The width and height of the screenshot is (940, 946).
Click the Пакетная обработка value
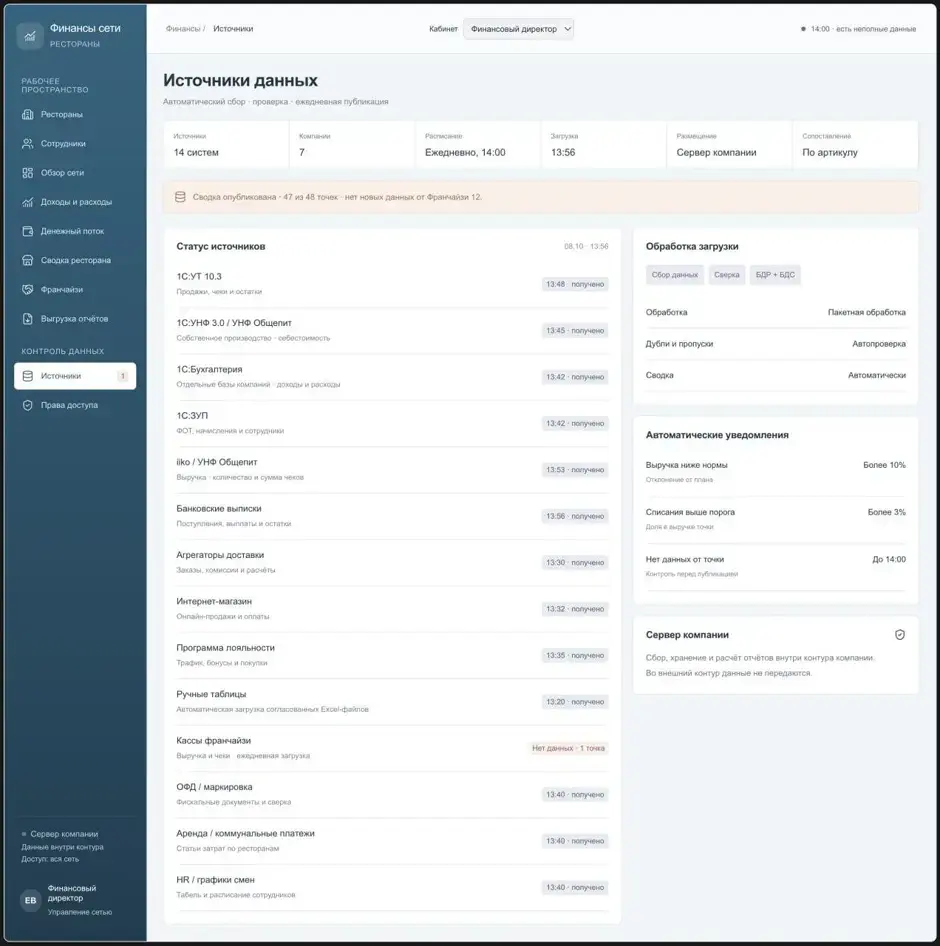[x=866, y=313]
